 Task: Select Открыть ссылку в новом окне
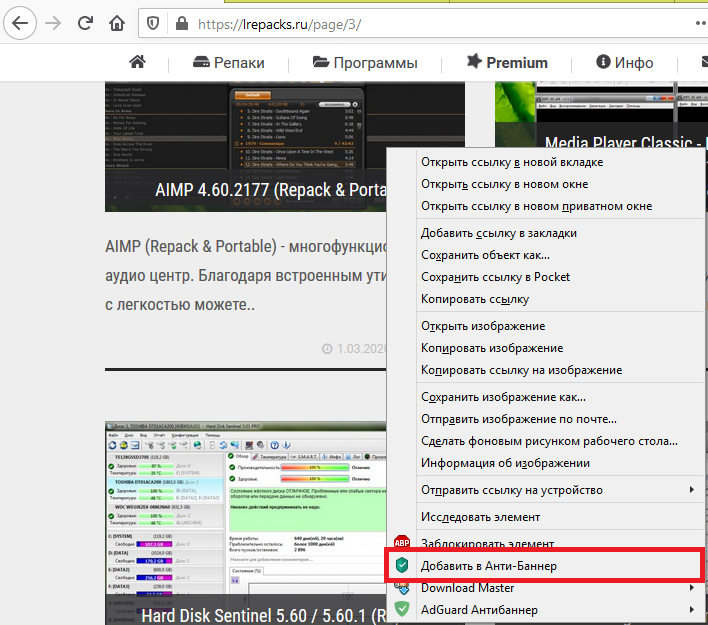(559, 184)
